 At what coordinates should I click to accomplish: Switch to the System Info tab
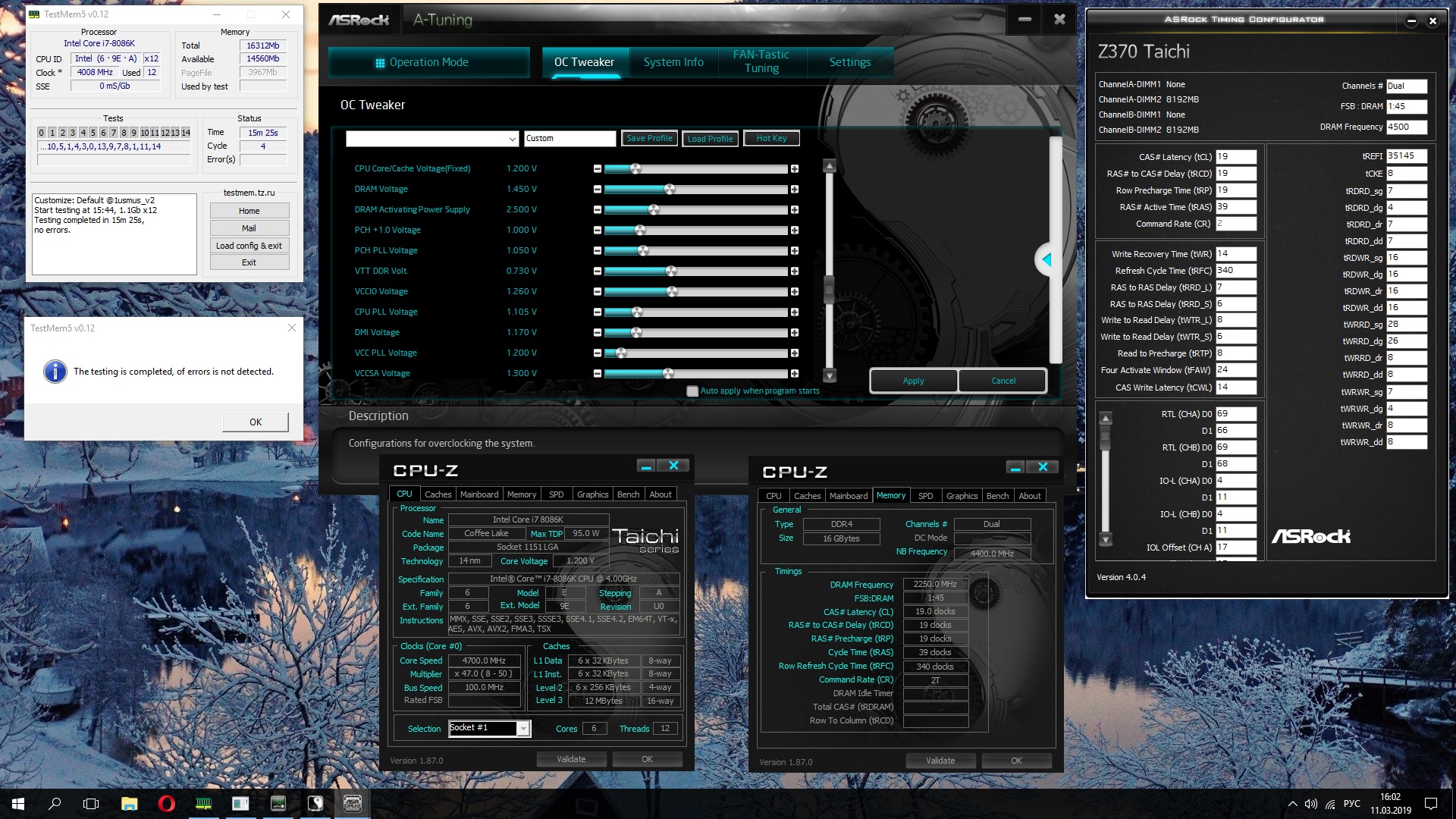click(x=673, y=62)
